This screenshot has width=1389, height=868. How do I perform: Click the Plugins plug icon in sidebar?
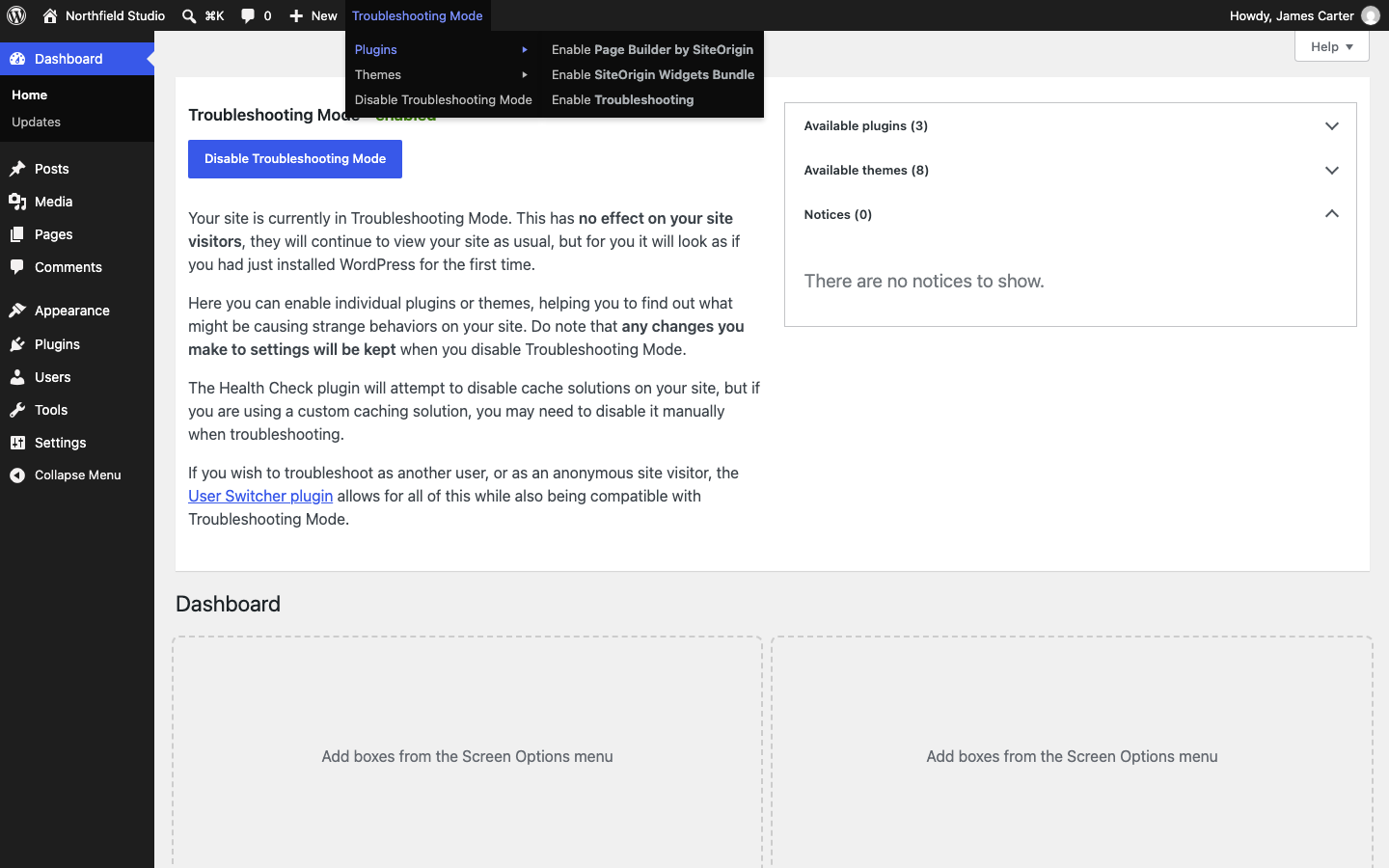coord(17,344)
